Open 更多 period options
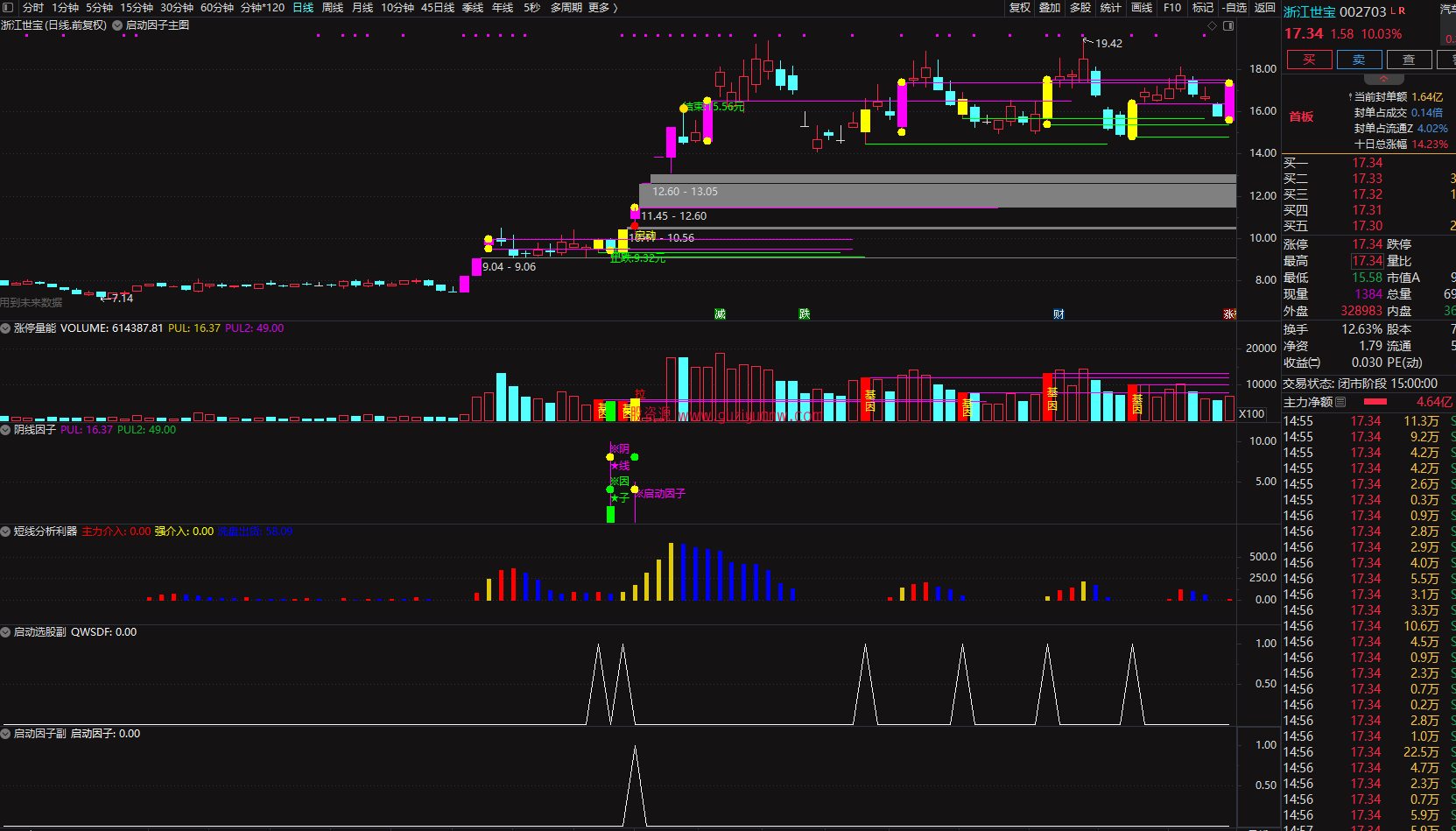1456x831 pixels. (602, 8)
